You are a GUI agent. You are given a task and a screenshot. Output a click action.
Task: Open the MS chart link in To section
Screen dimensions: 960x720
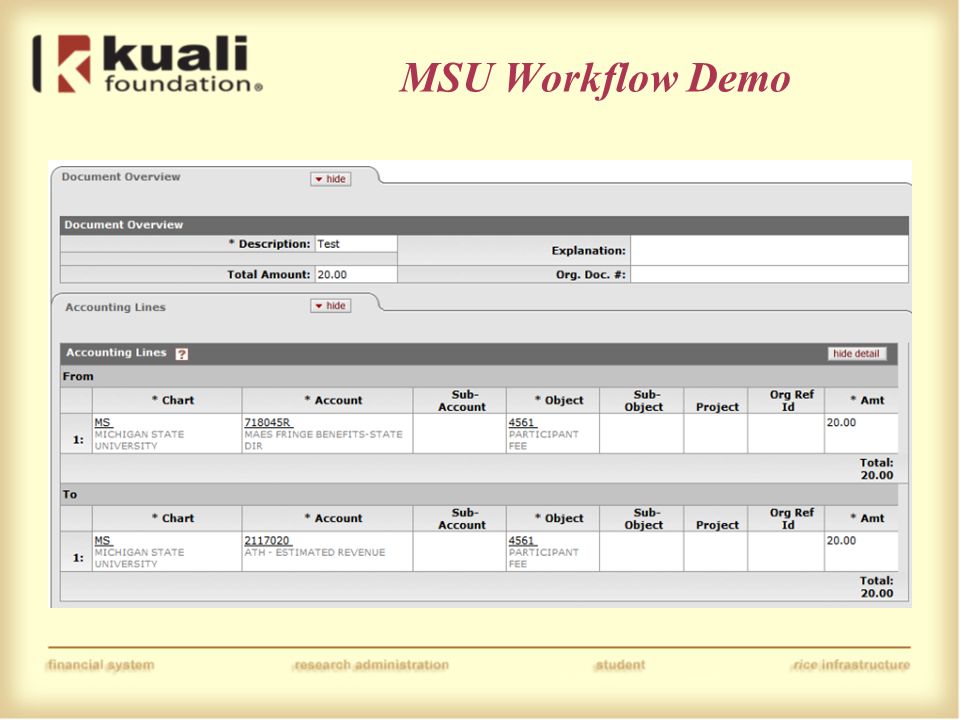pyautogui.click(x=103, y=541)
